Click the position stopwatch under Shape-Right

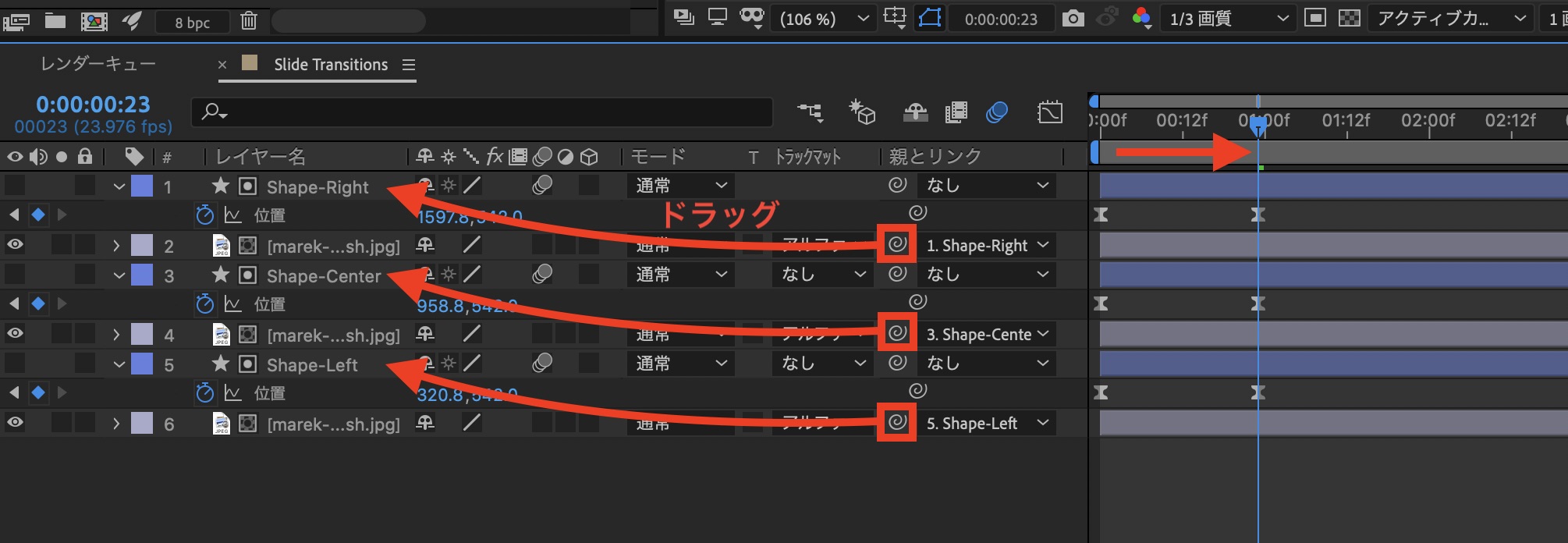click(x=204, y=215)
